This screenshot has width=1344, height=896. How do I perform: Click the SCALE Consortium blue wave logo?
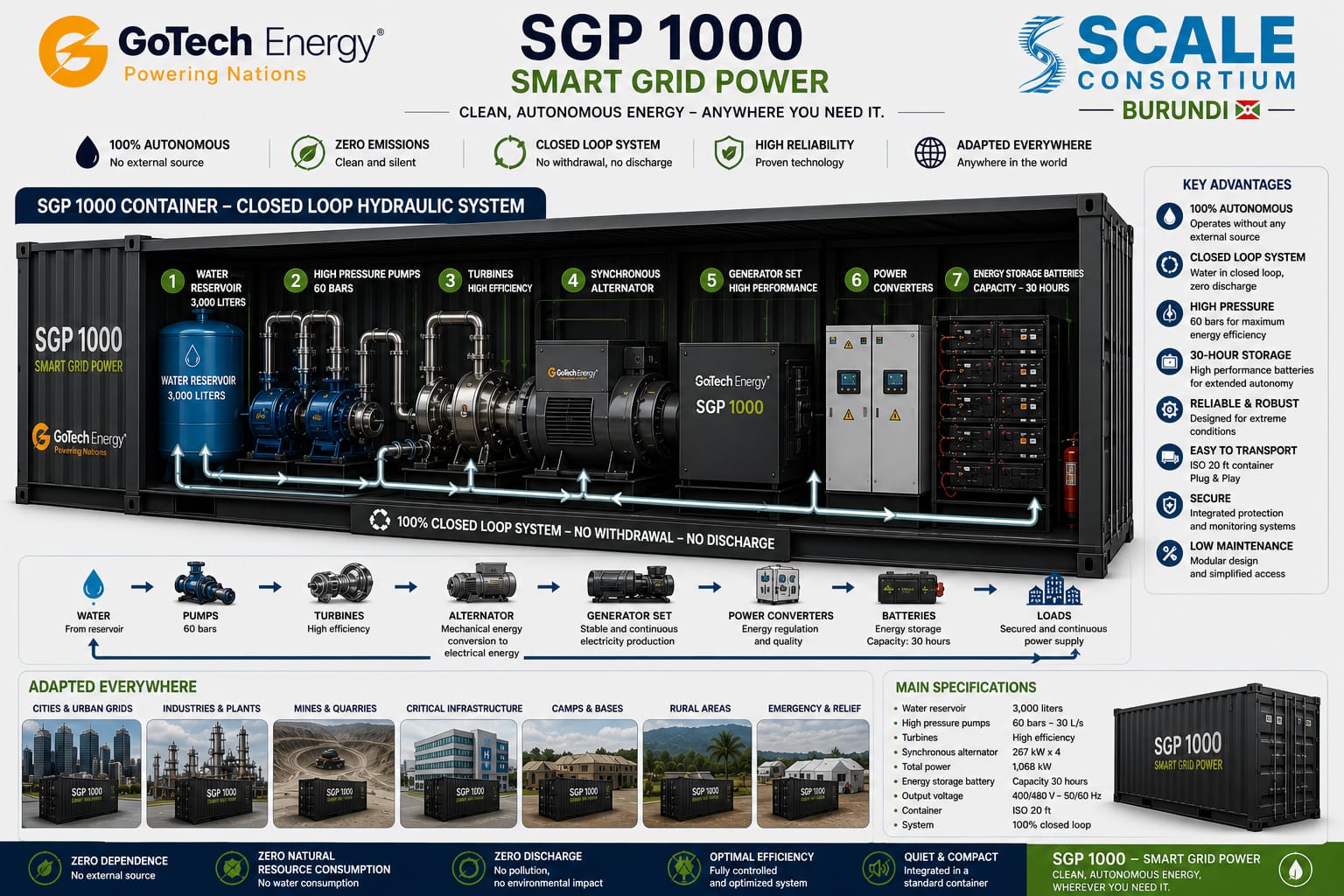click(1042, 54)
